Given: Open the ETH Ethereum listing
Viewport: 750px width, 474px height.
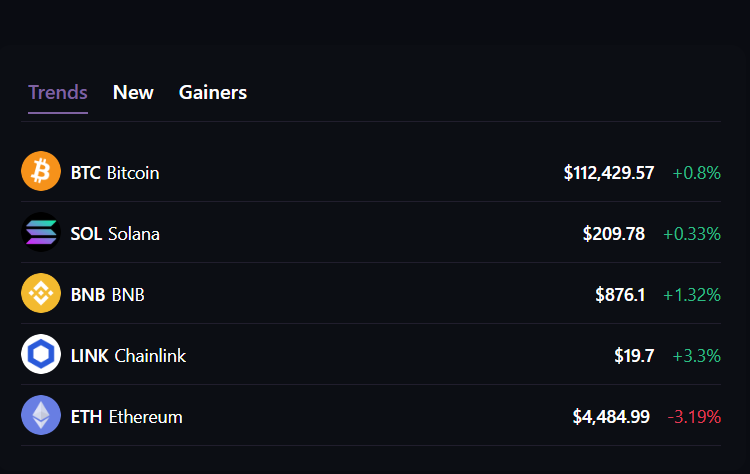Looking at the screenshot, I should (127, 417).
